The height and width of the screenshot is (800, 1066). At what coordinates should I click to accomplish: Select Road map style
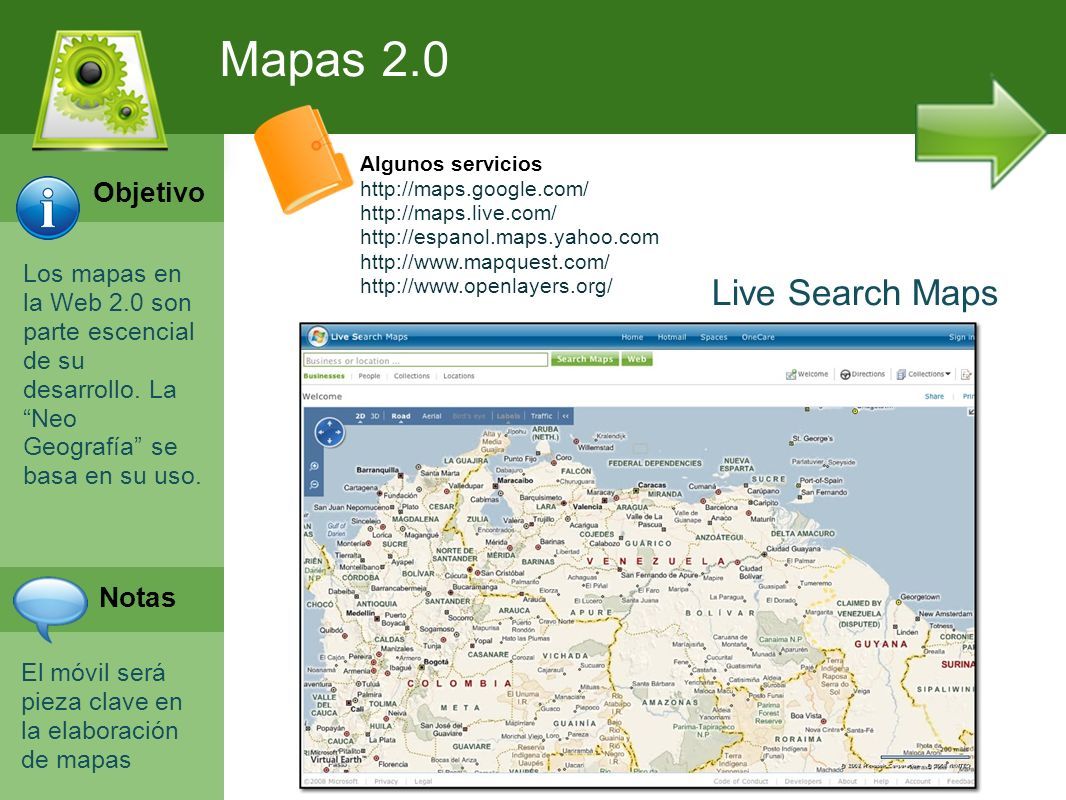point(400,416)
